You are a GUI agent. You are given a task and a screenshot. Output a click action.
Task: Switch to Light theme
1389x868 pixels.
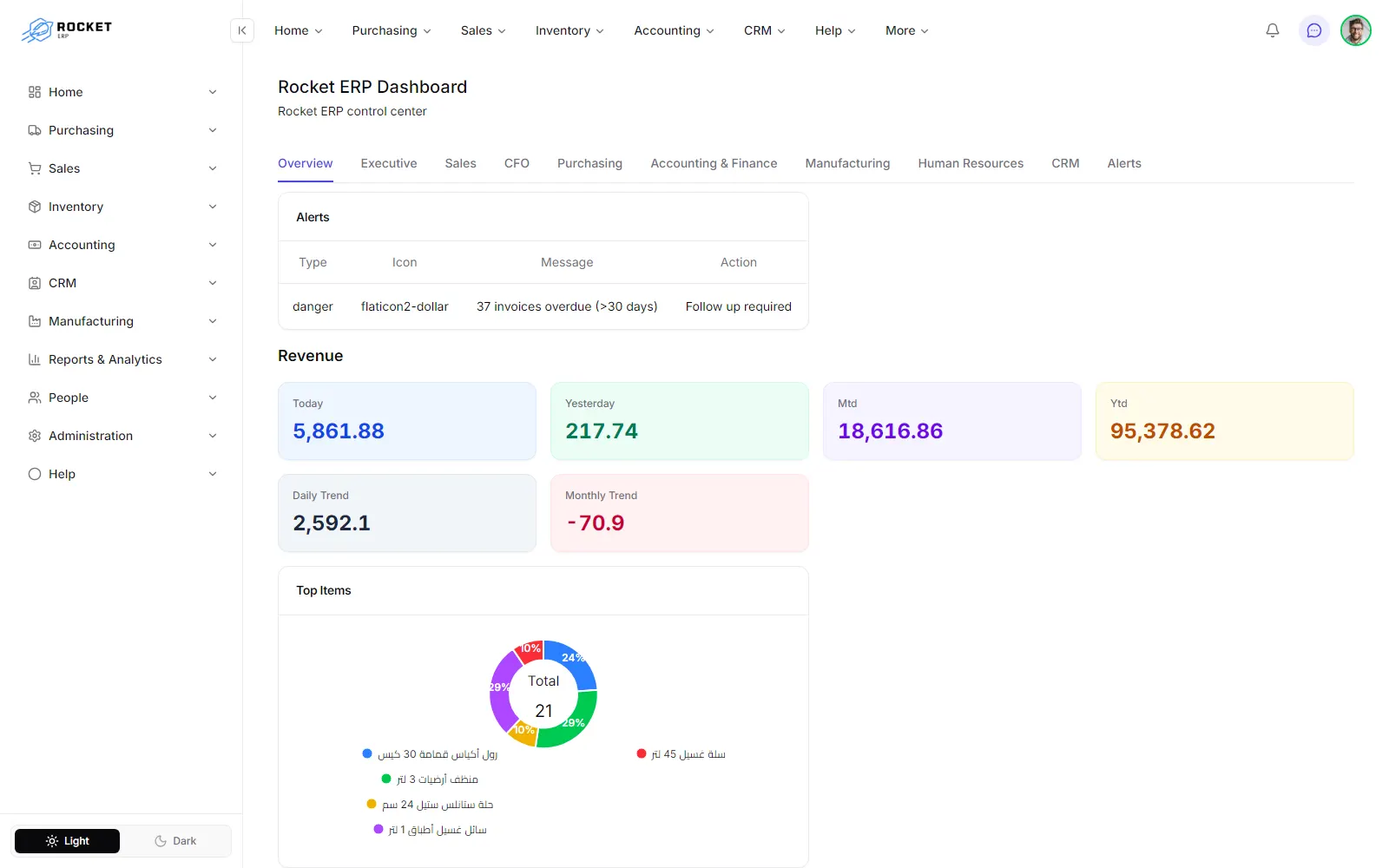pyautogui.click(x=68, y=841)
